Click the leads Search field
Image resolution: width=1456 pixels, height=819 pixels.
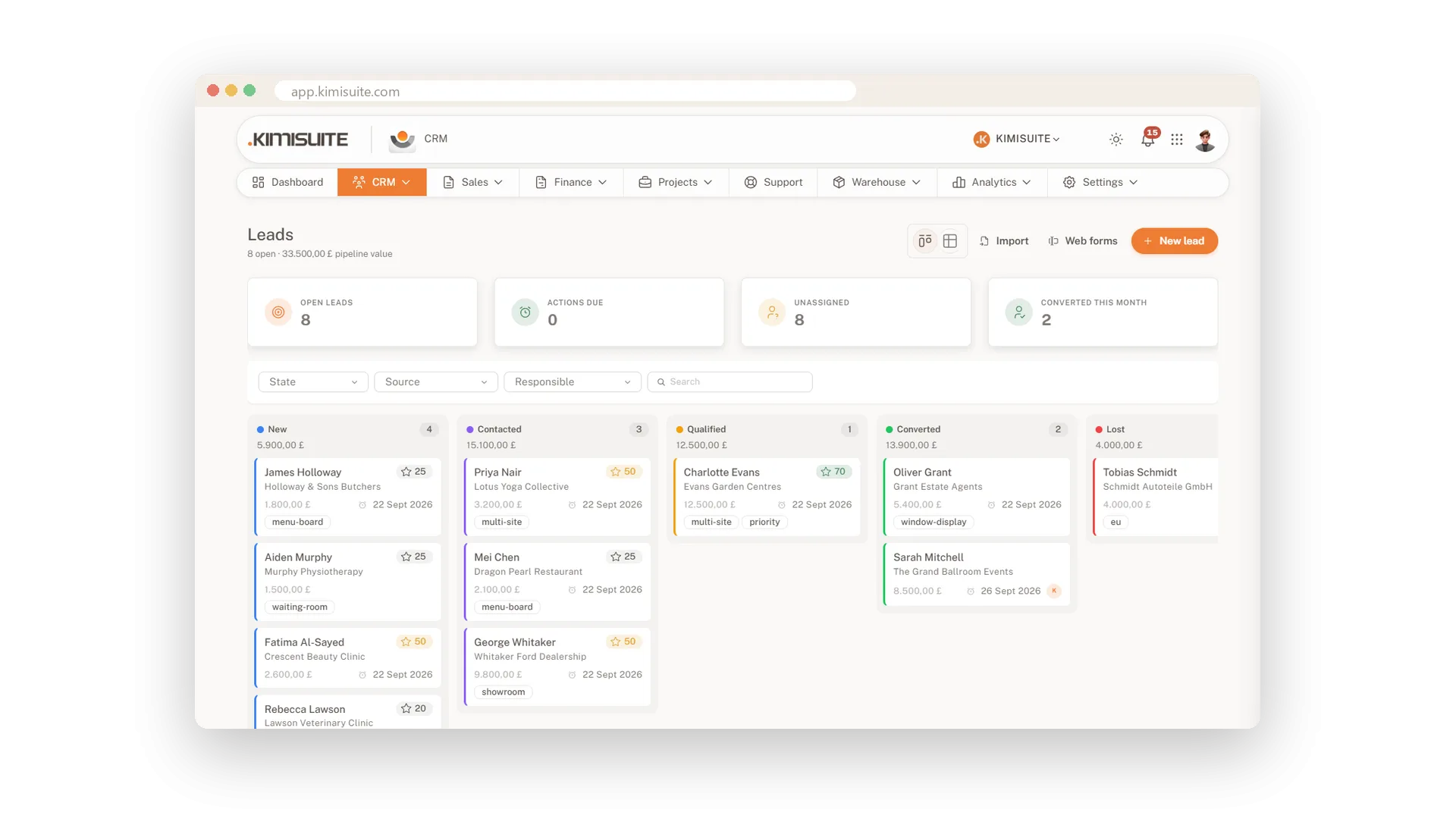[x=730, y=382]
